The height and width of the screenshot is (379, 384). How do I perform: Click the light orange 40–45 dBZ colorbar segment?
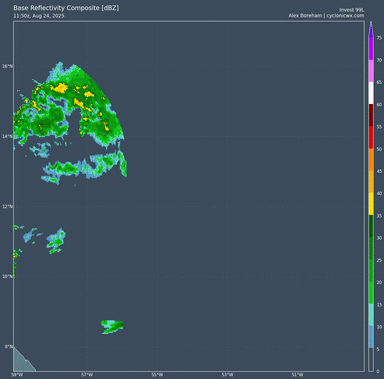point(371,182)
